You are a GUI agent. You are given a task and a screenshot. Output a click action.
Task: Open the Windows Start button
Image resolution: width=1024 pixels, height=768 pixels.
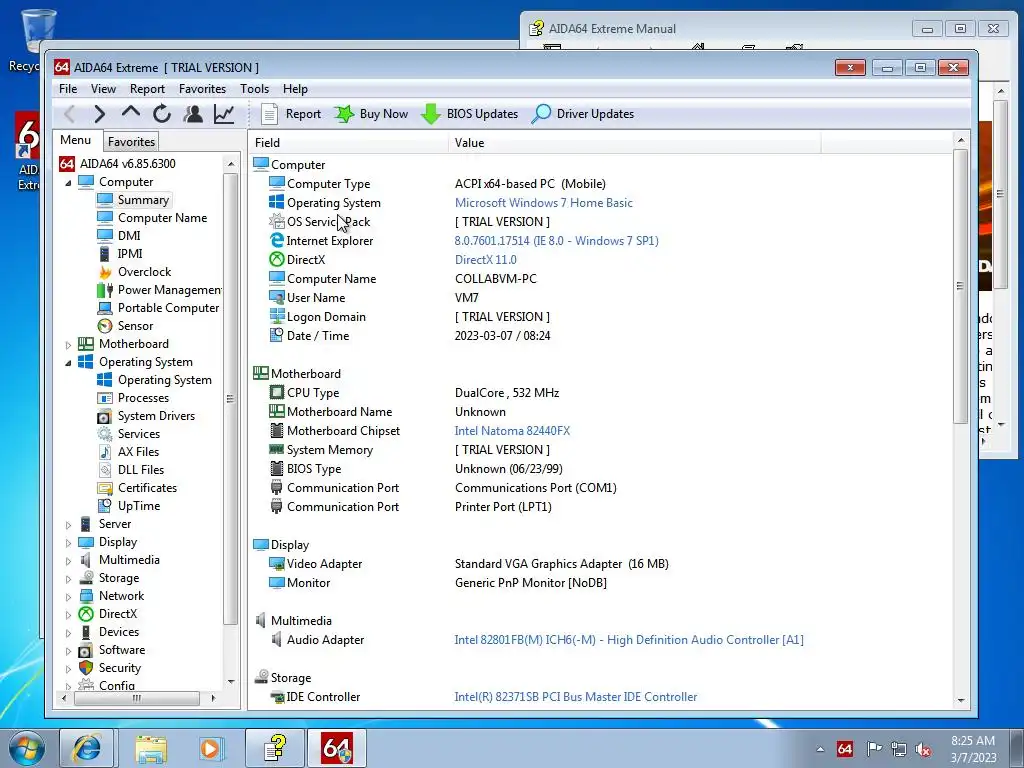pyautogui.click(x=26, y=749)
